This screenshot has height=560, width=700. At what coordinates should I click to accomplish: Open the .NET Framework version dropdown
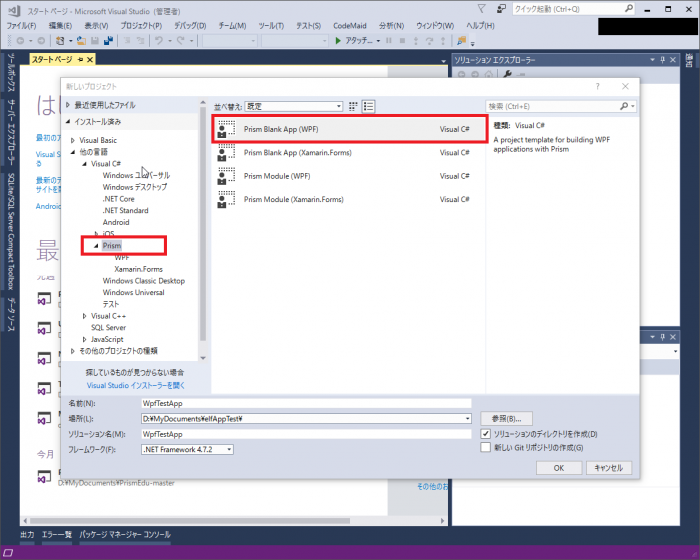pos(187,450)
